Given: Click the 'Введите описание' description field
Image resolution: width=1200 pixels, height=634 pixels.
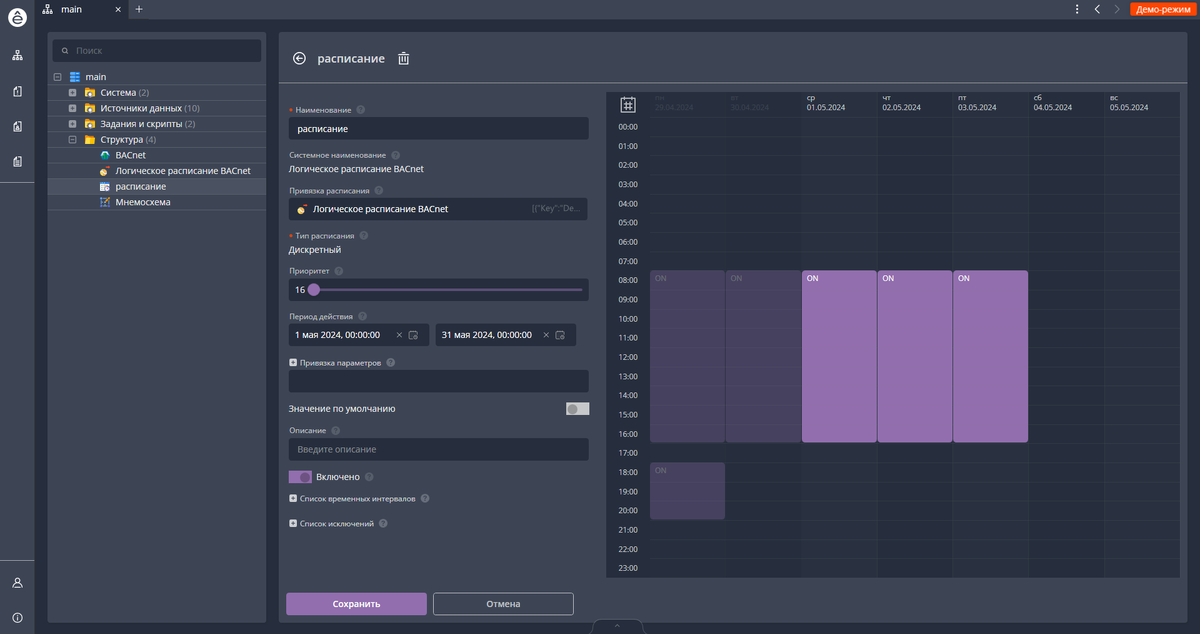Looking at the screenshot, I should [438, 449].
